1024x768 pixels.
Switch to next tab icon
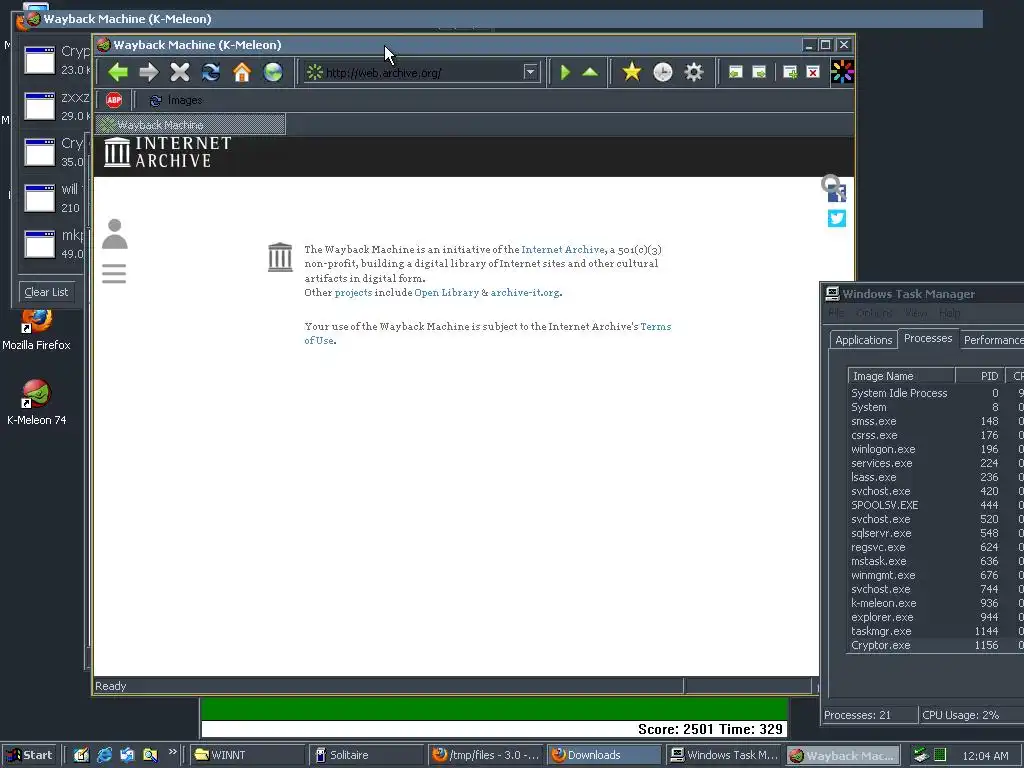click(759, 72)
